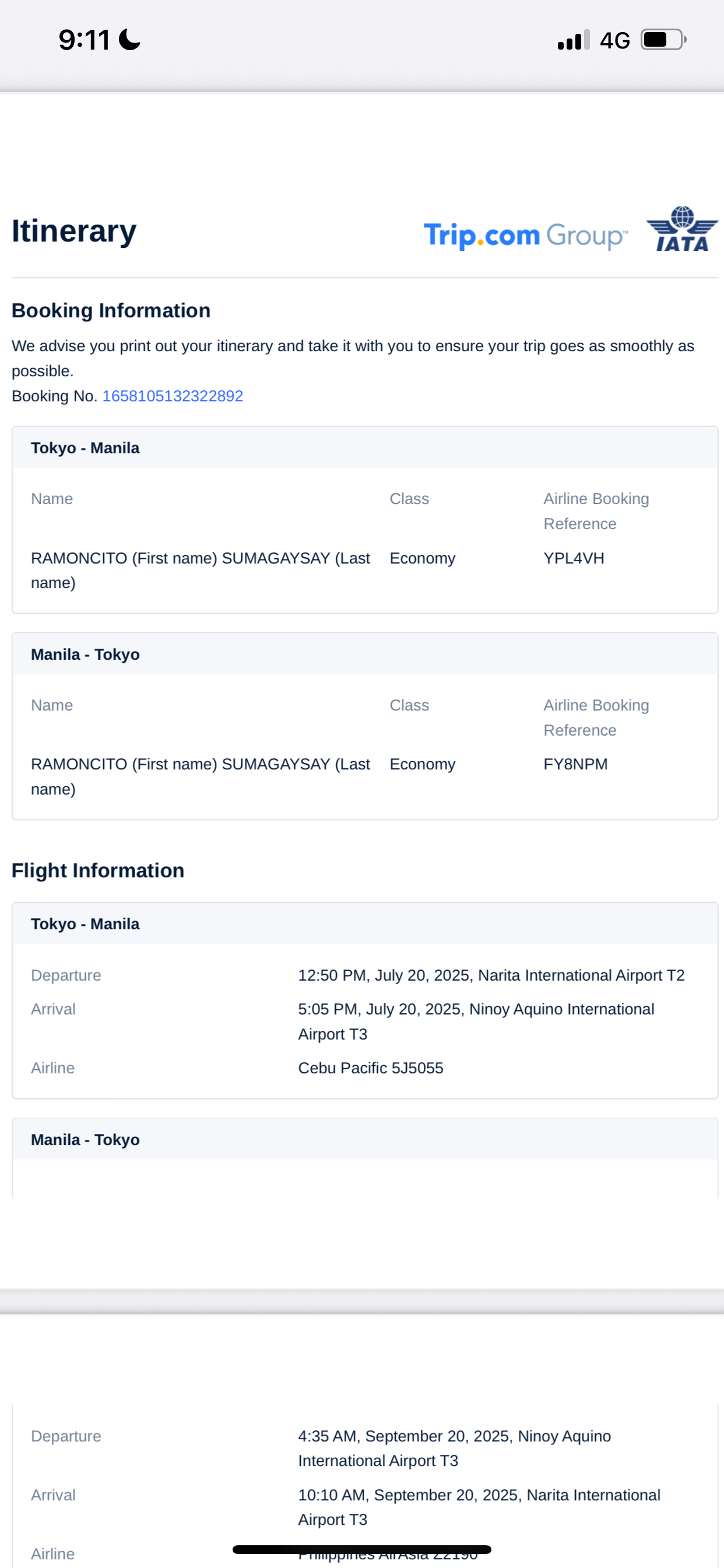The image size is (724, 1568).
Task: Open booking number 1658105132322892 link
Action: pos(172,396)
